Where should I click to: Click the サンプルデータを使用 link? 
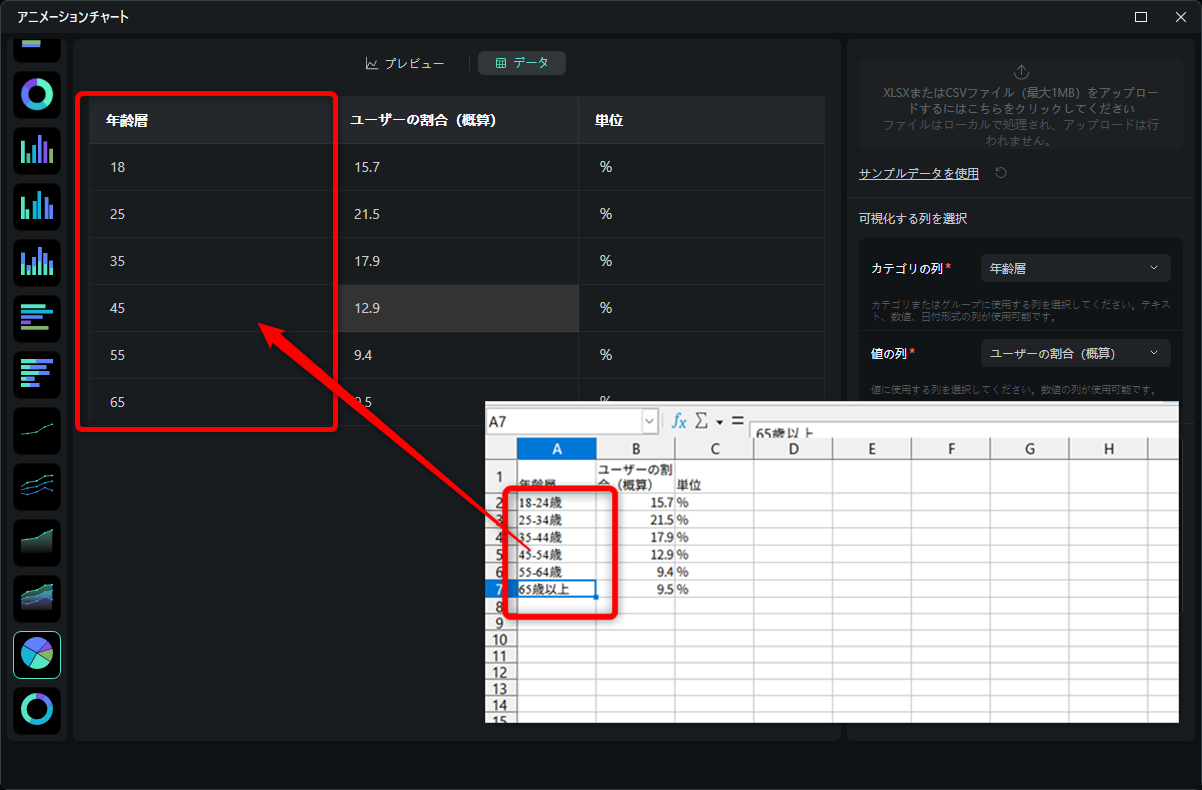pyautogui.click(x=918, y=173)
